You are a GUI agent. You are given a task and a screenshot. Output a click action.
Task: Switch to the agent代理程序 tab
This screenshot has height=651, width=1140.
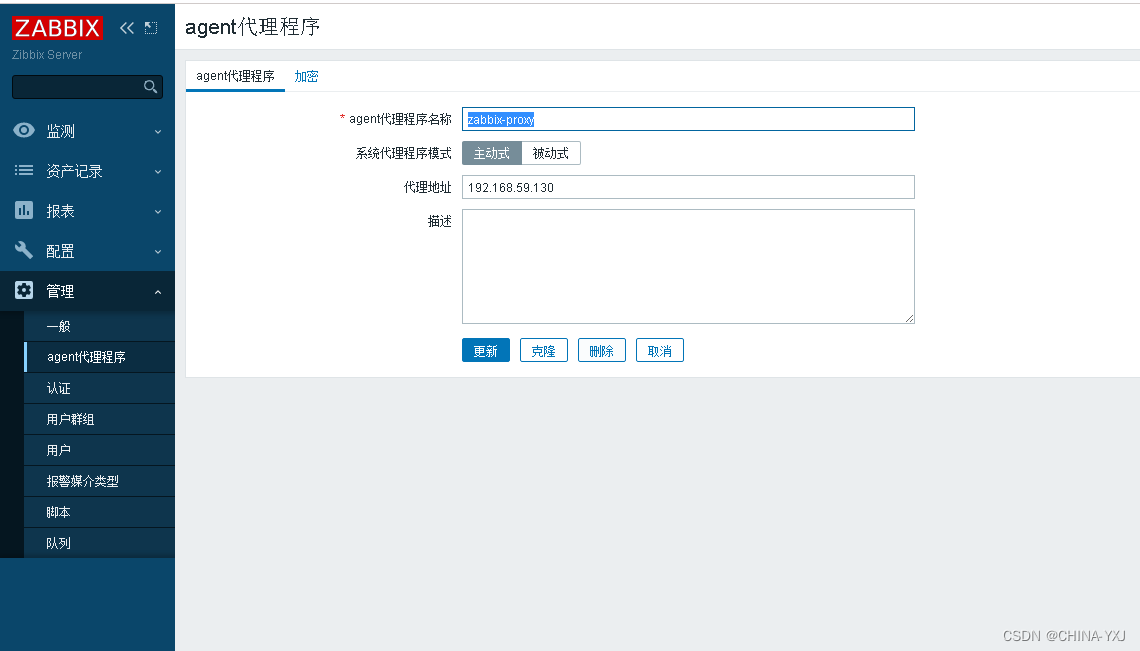235,76
